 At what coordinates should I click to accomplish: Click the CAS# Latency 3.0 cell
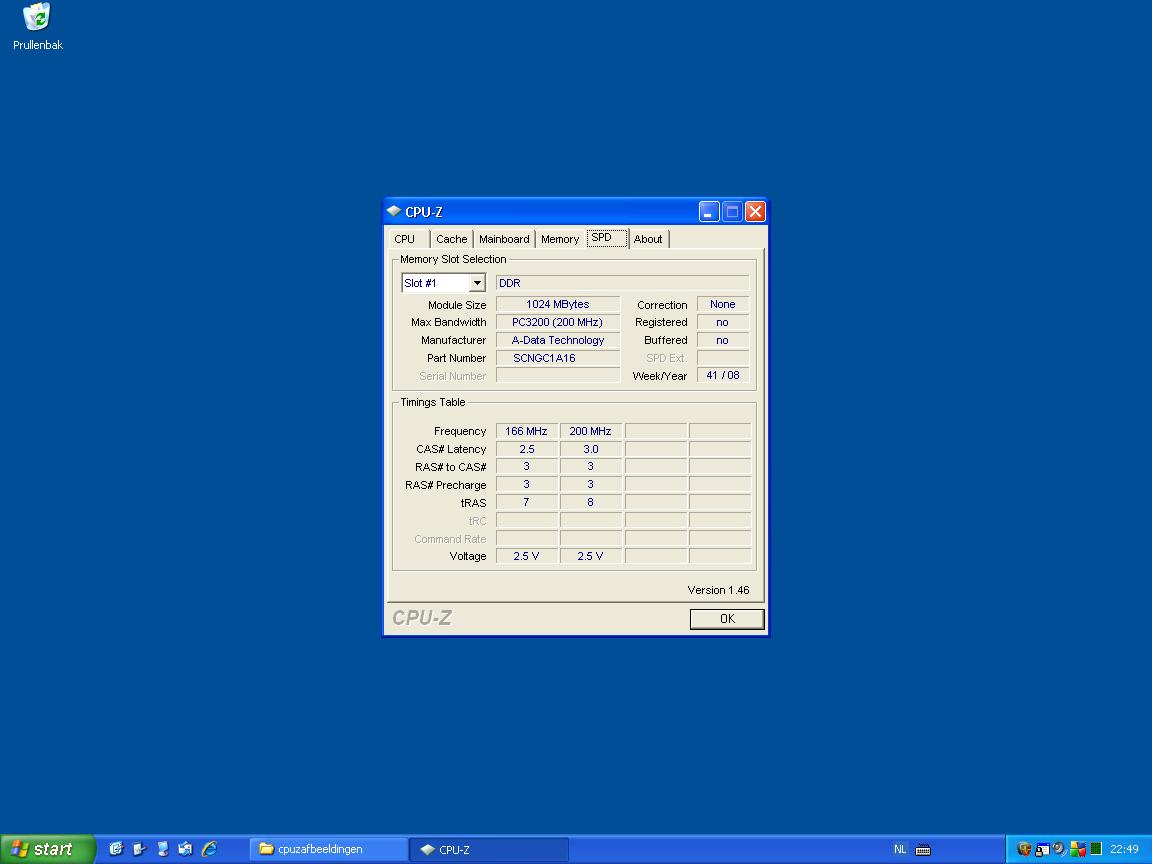click(x=591, y=449)
